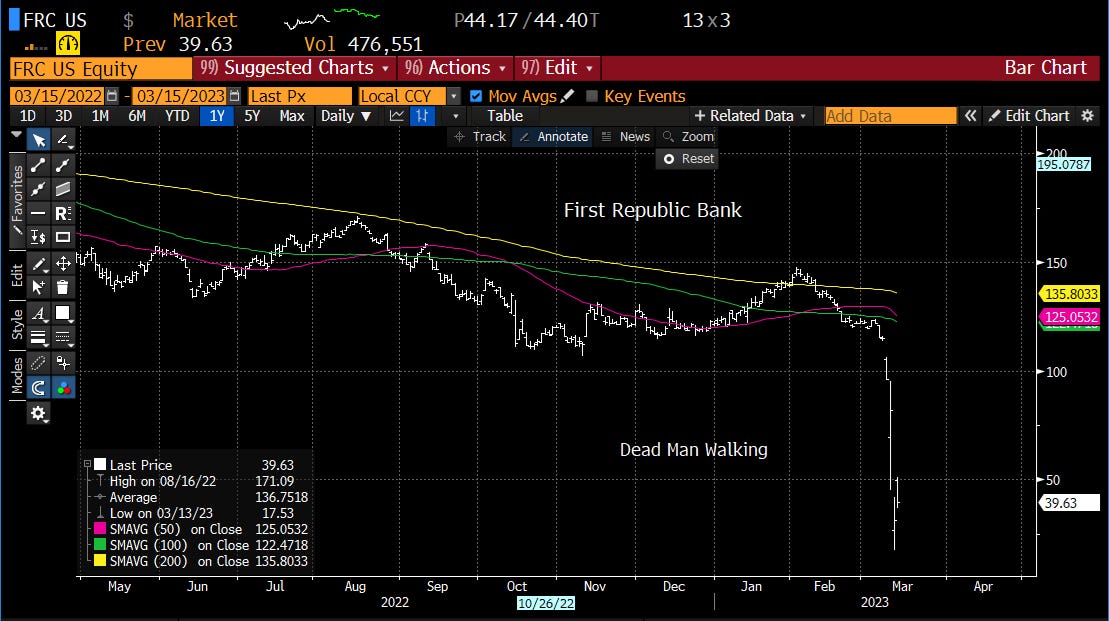Select the 1M range tab
This screenshot has height=621, width=1109.
100,116
